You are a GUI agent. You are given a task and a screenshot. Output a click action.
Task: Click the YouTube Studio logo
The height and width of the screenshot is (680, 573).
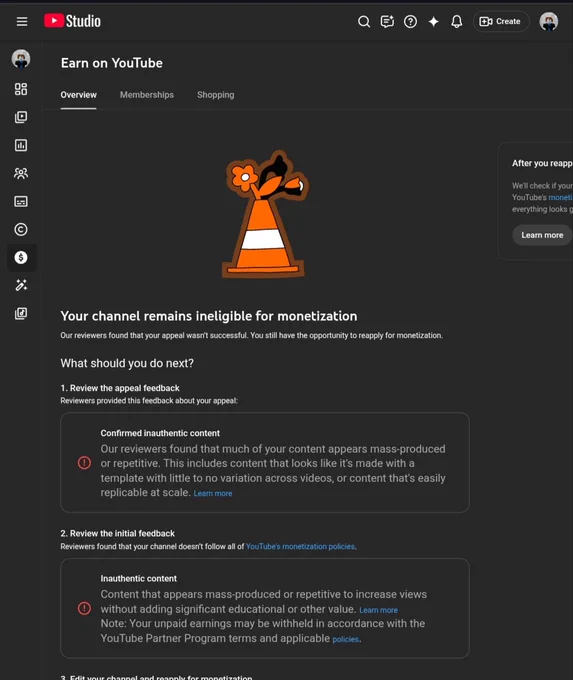point(72,21)
